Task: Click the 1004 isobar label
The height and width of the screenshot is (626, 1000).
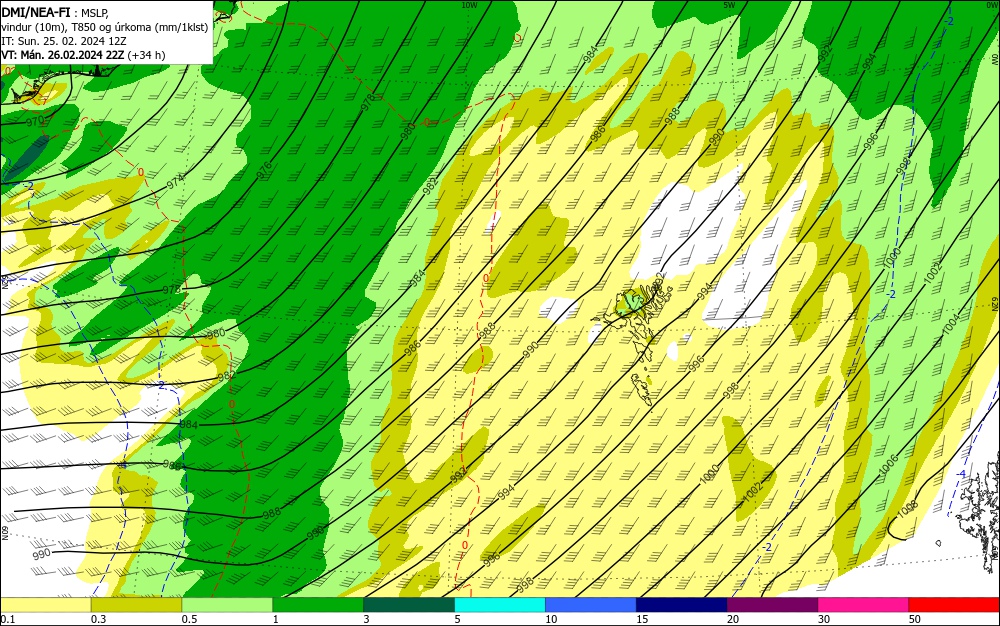Action: [950, 323]
